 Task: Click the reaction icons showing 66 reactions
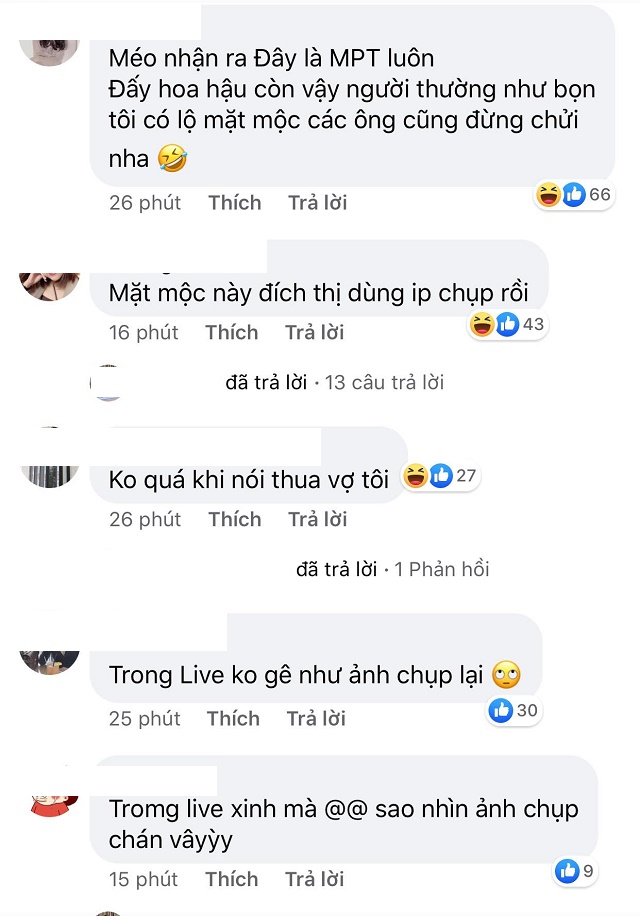574,195
